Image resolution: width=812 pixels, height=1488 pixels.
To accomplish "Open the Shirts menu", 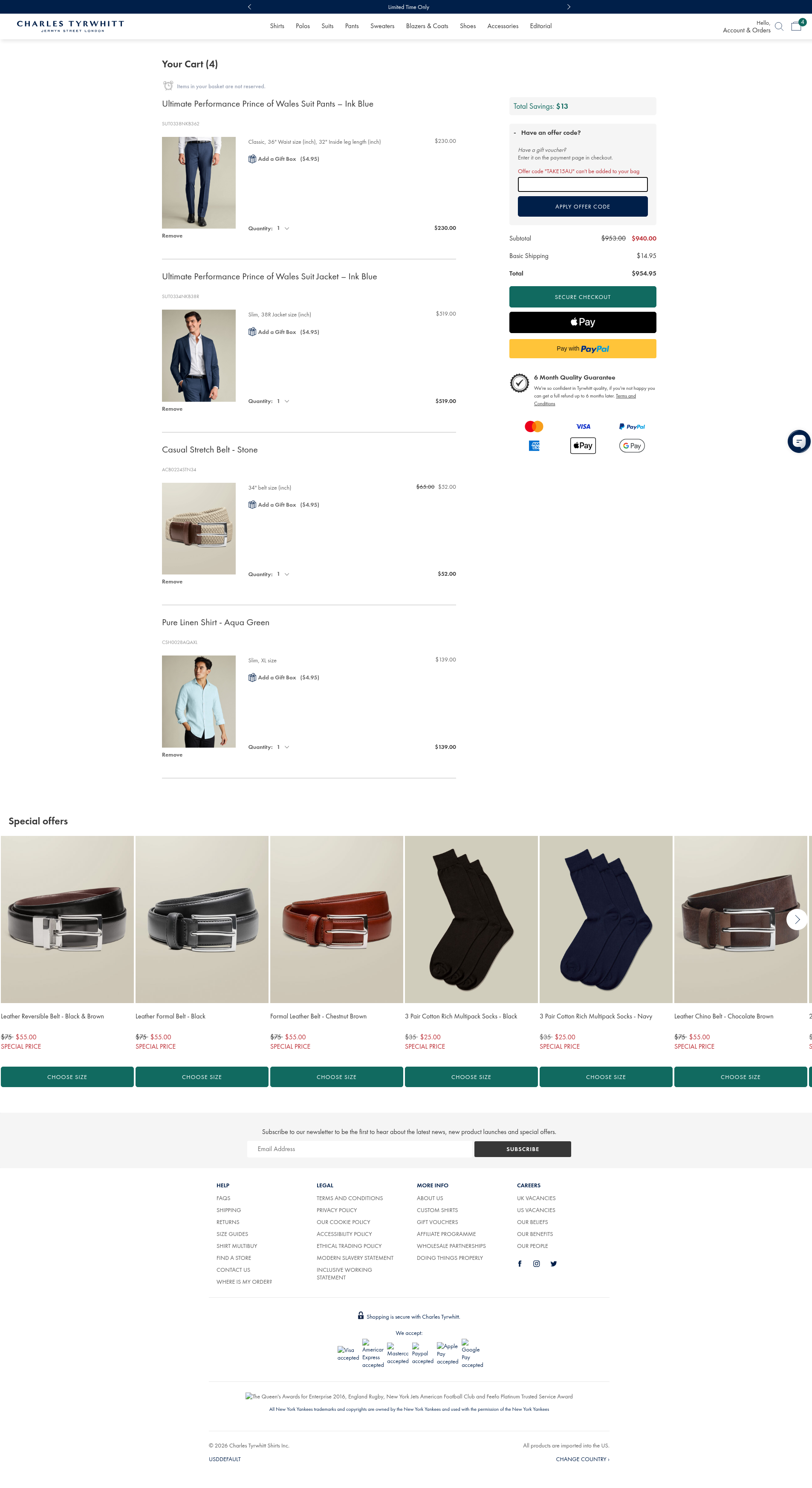I will click(277, 26).
